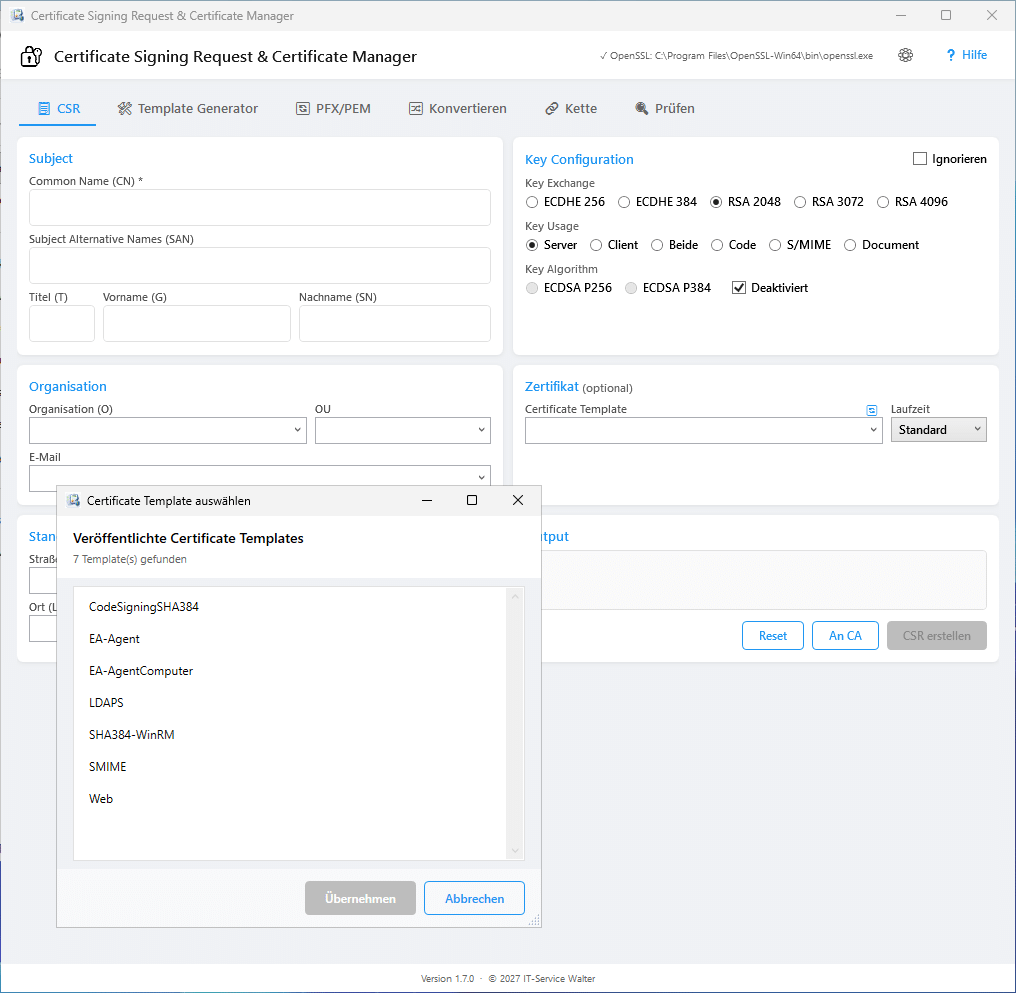The image size is (1016, 993).
Task: Select ECDHE 384 key exchange
Action: [624, 202]
